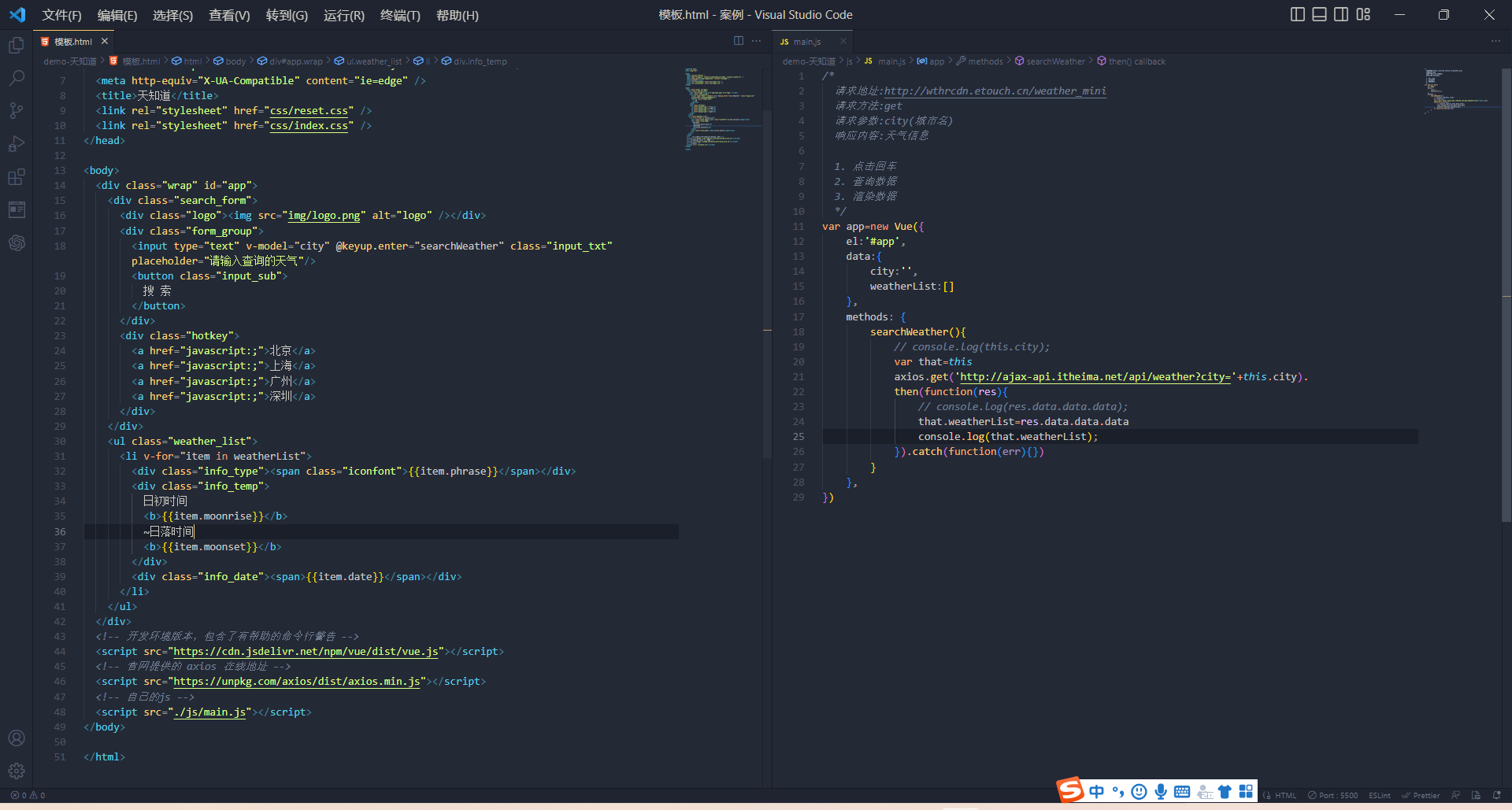Start Sogou voice input with microphone icon

pyautogui.click(x=1159, y=791)
